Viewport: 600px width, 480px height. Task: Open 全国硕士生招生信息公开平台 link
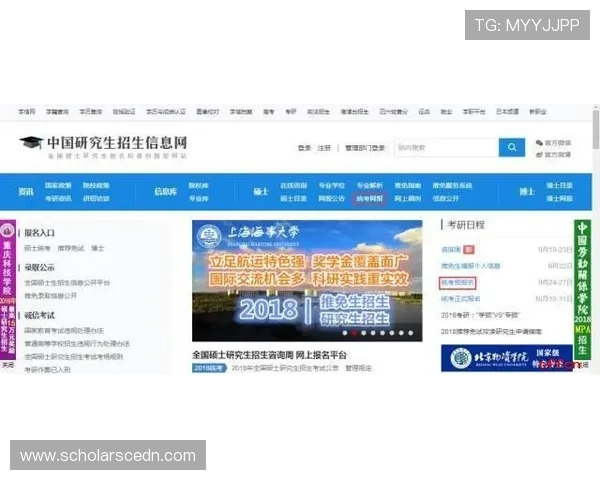(67, 283)
